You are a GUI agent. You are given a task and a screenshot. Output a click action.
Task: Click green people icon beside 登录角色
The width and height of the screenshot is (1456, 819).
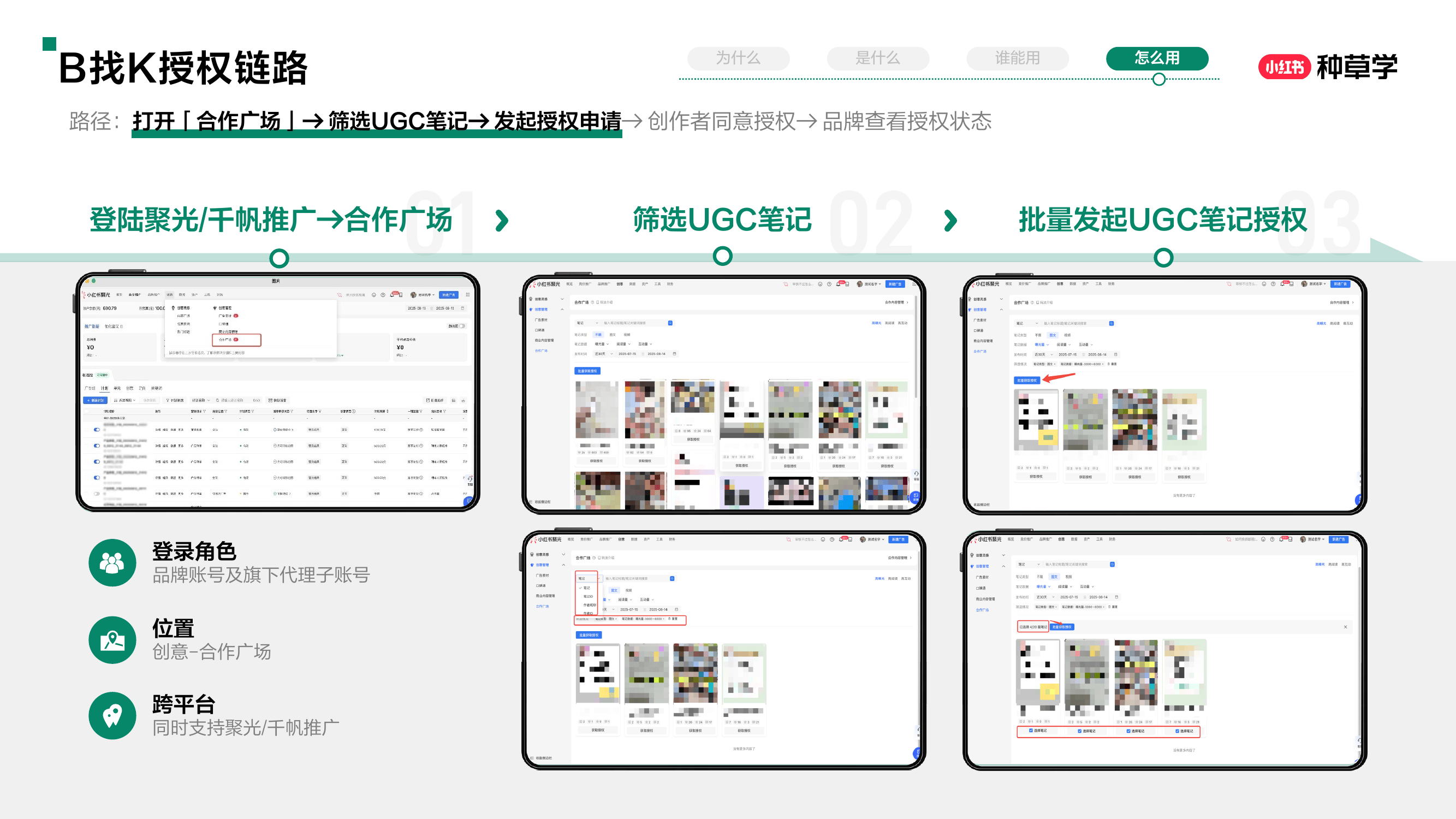[x=112, y=562]
